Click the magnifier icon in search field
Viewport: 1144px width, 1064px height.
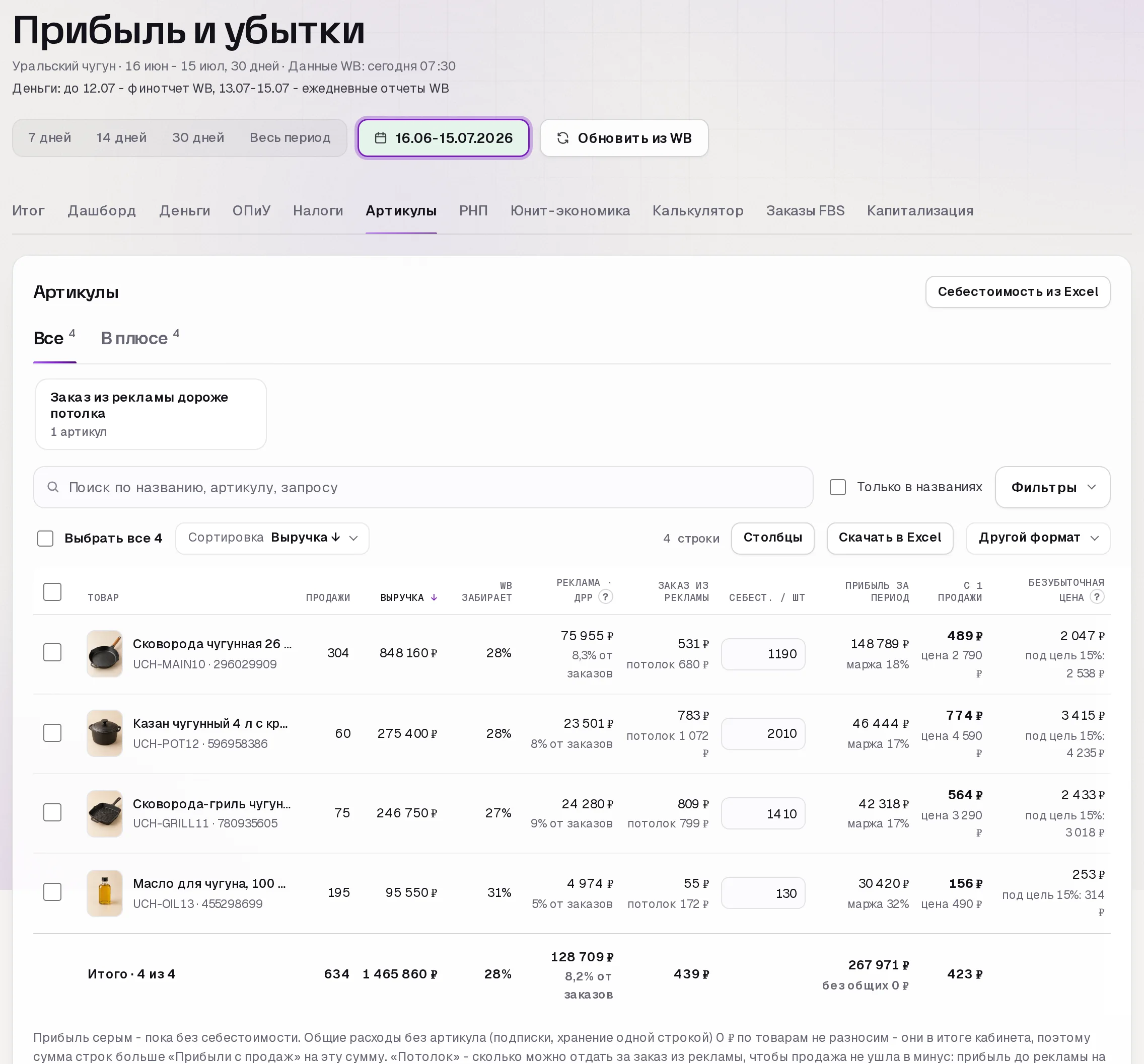point(53,487)
